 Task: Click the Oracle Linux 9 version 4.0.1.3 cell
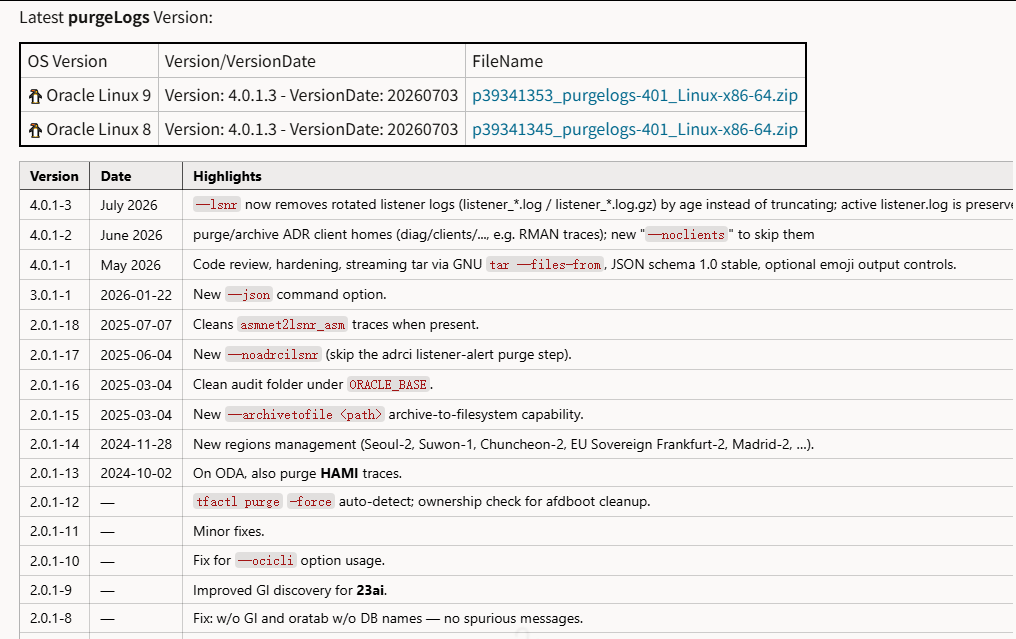coord(311,95)
